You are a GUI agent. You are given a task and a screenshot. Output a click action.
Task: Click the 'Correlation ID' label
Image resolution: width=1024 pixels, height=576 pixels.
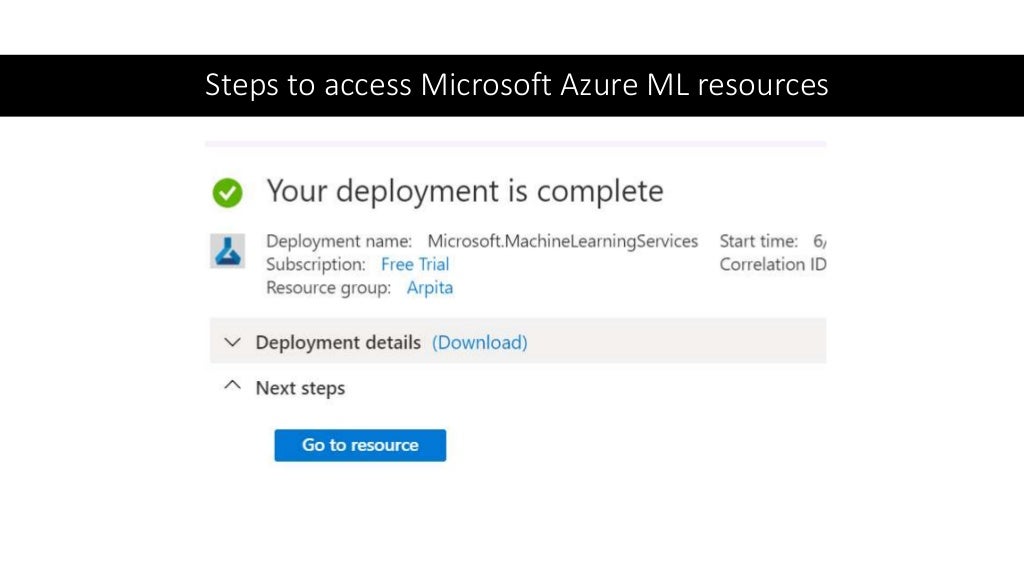tap(773, 264)
